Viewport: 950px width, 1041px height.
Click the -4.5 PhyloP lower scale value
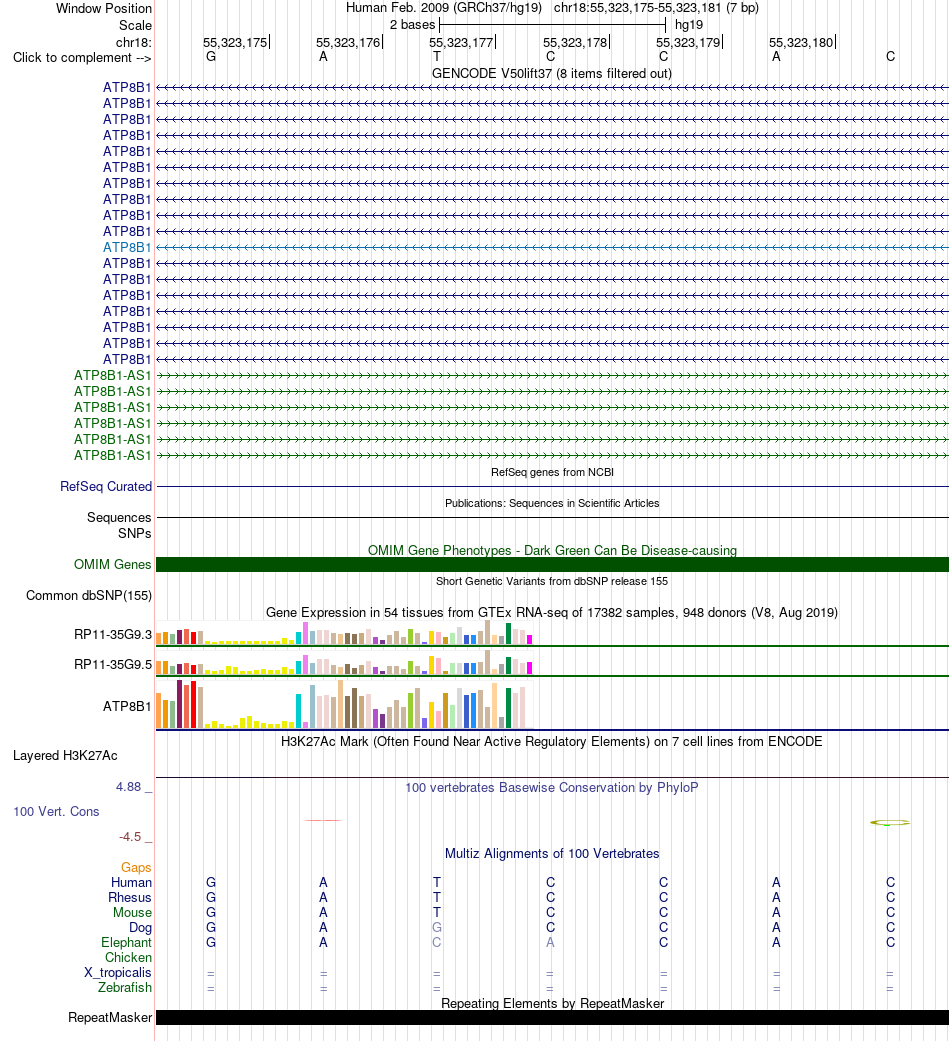click(x=130, y=837)
